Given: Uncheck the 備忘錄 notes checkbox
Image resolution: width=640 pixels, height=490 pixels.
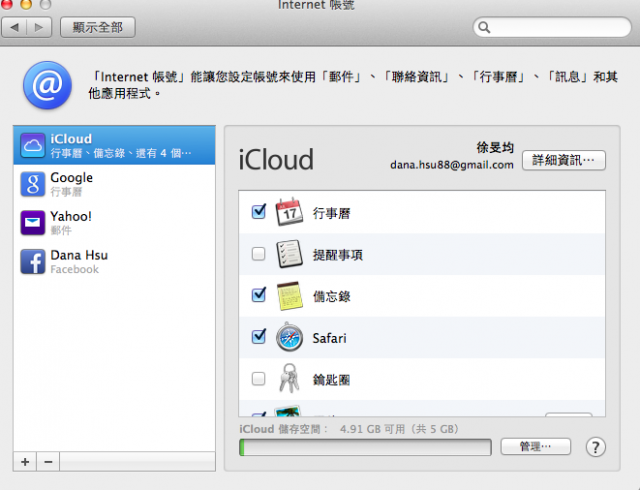Looking at the screenshot, I should pyautogui.click(x=259, y=295).
